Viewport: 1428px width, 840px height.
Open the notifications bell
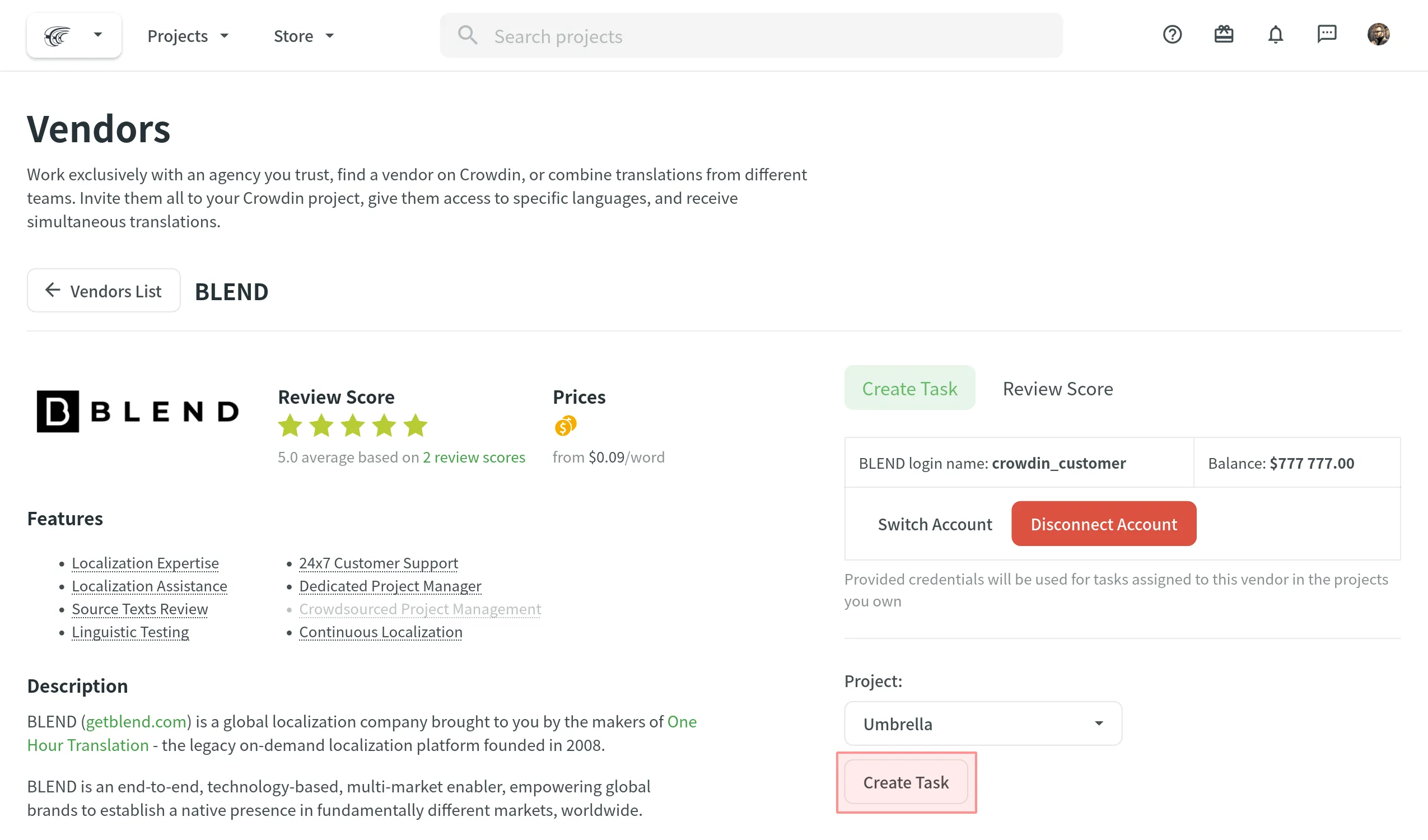point(1275,35)
